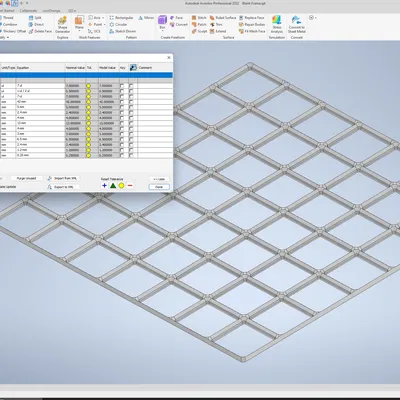Click the Plane work feature icon
This screenshot has width=400, height=400.
point(79,21)
